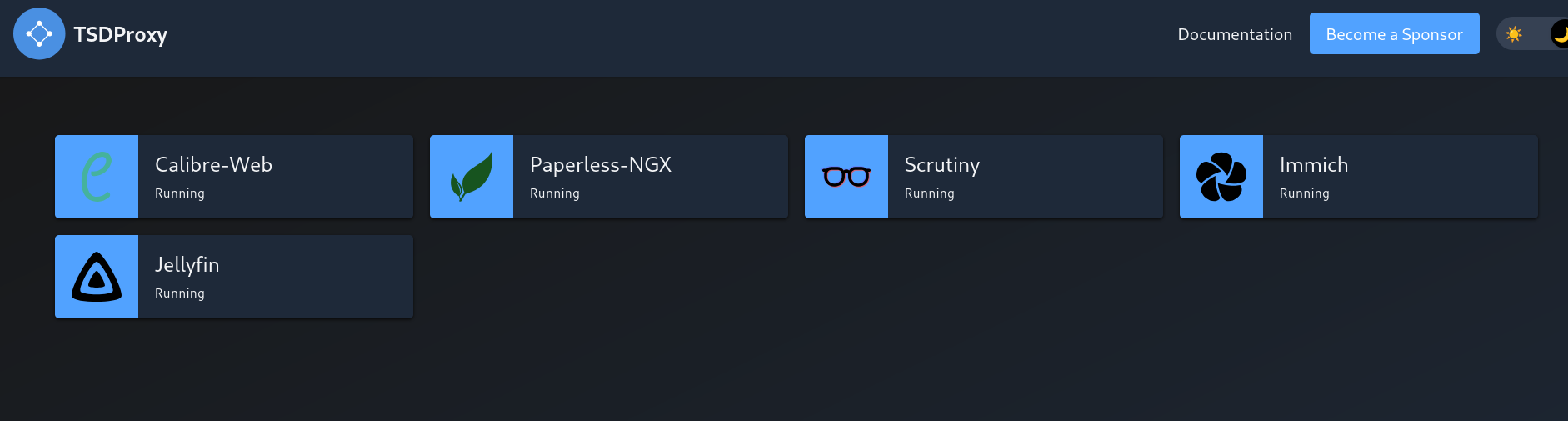The width and height of the screenshot is (1568, 421).
Task: Open the Immich title link
Action: [1314, 164]
